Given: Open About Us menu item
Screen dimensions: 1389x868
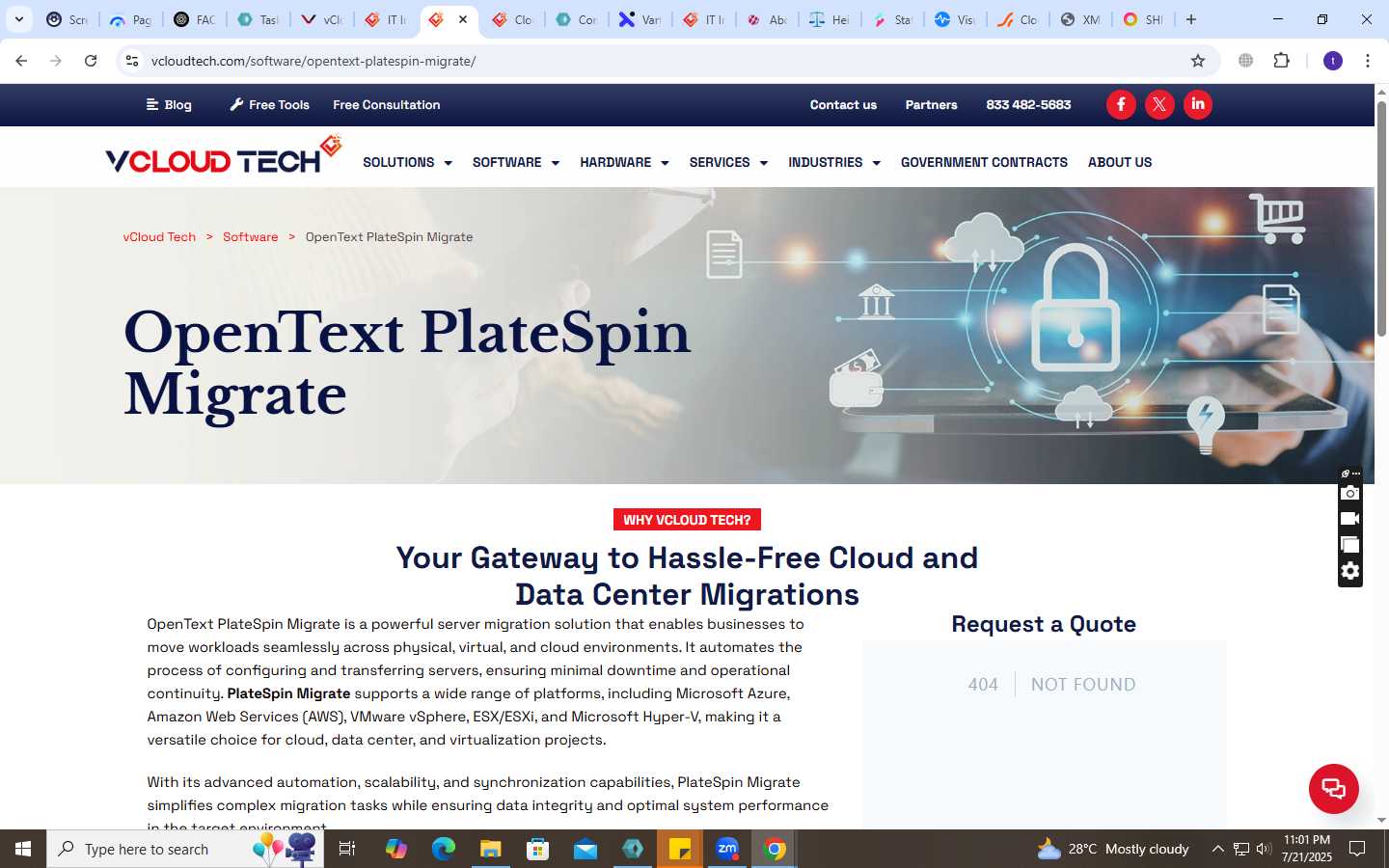Looking at the screenshot, I should [x=1120, y=162].
